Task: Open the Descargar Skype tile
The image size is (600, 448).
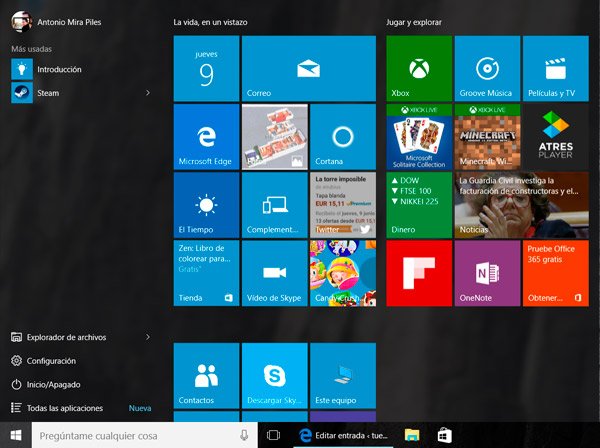Action: click(x=275, y=376)
